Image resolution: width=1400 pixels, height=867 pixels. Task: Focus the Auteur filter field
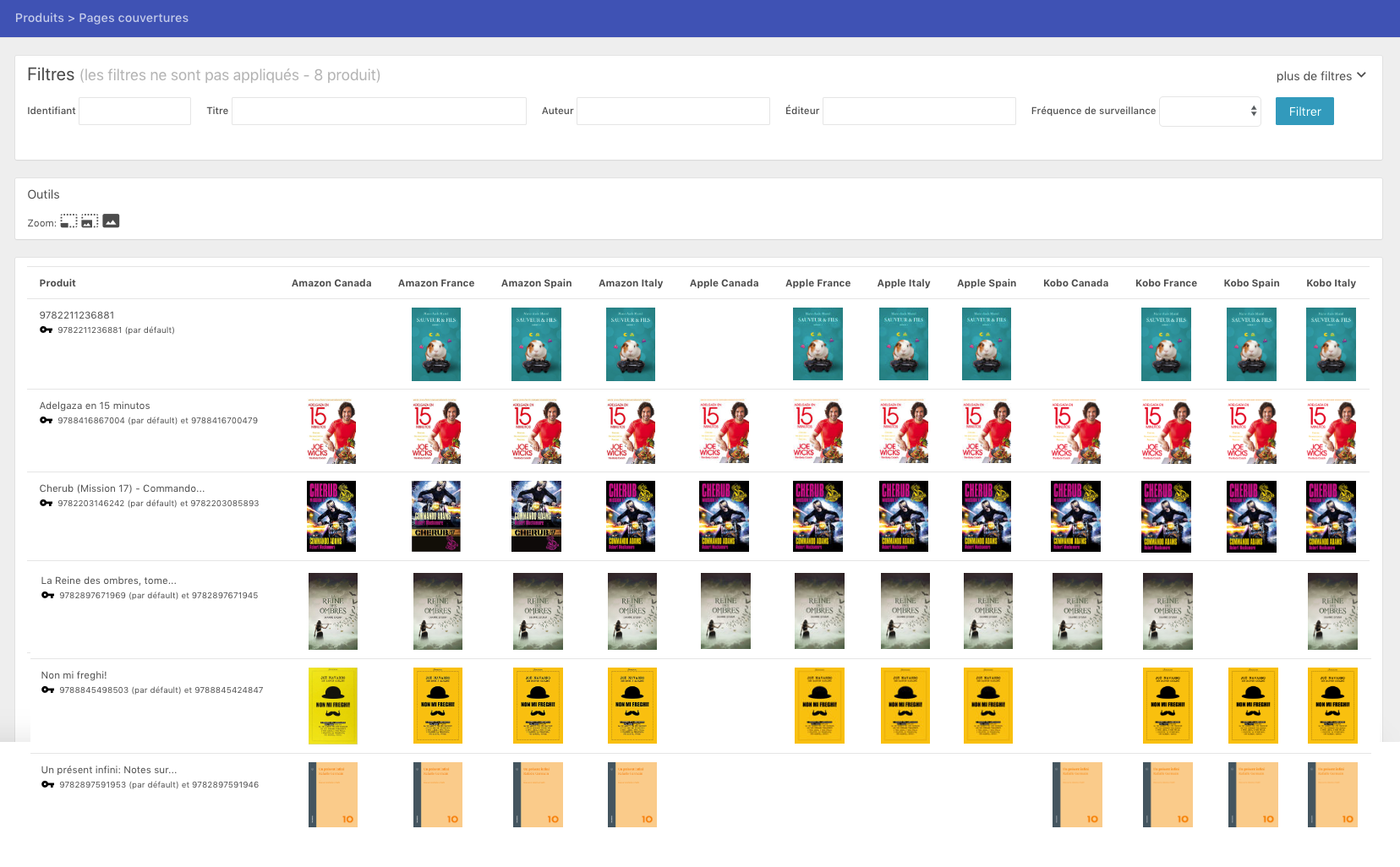(673, 111)
